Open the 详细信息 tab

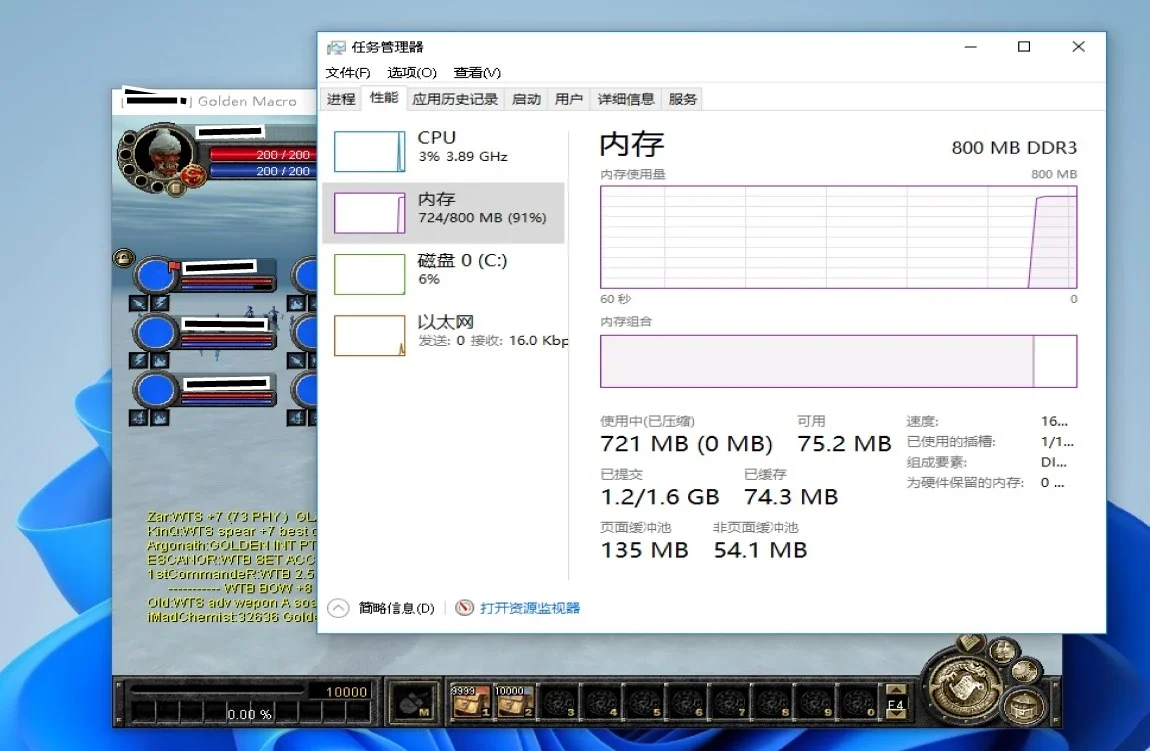tap(626, 99)
